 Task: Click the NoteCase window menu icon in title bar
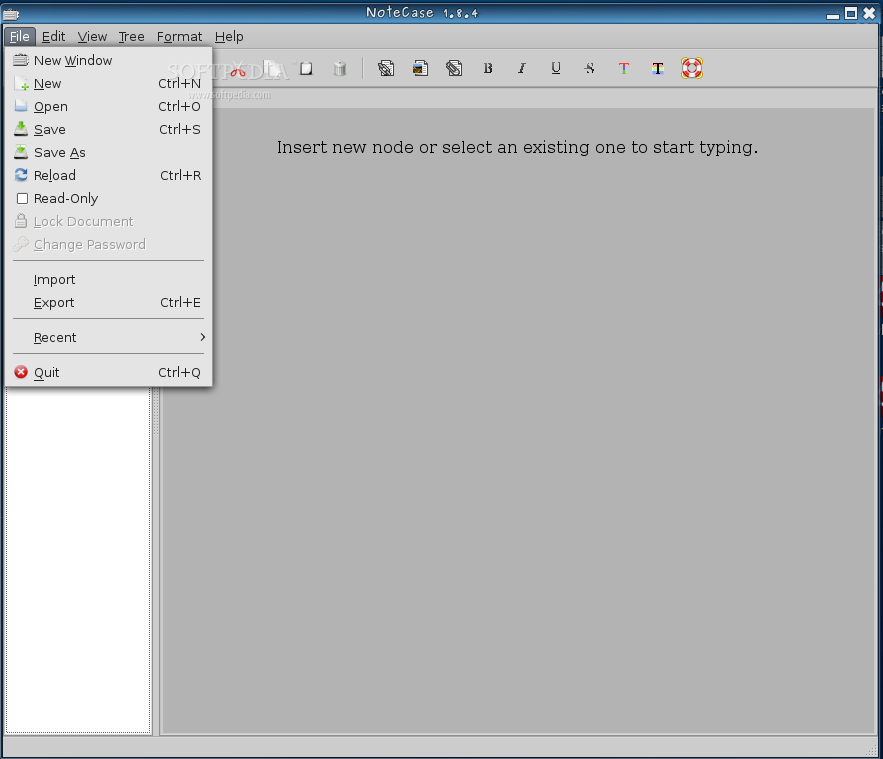pos(11,14)
